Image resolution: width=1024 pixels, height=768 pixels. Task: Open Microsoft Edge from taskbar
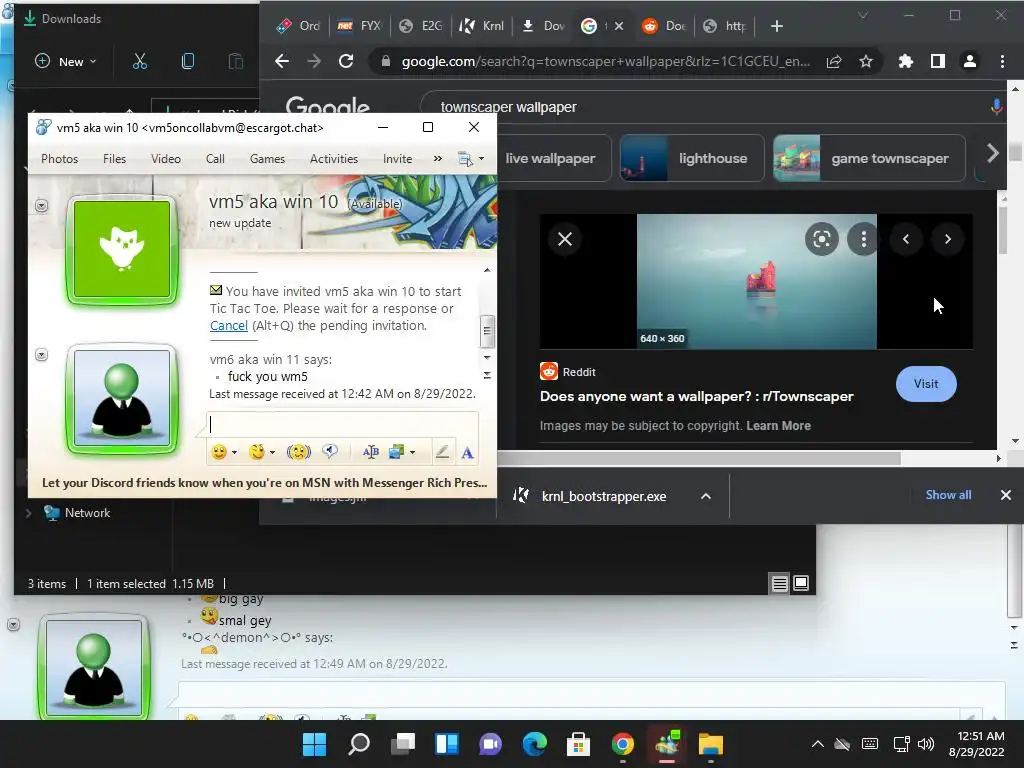click(534, 744)
